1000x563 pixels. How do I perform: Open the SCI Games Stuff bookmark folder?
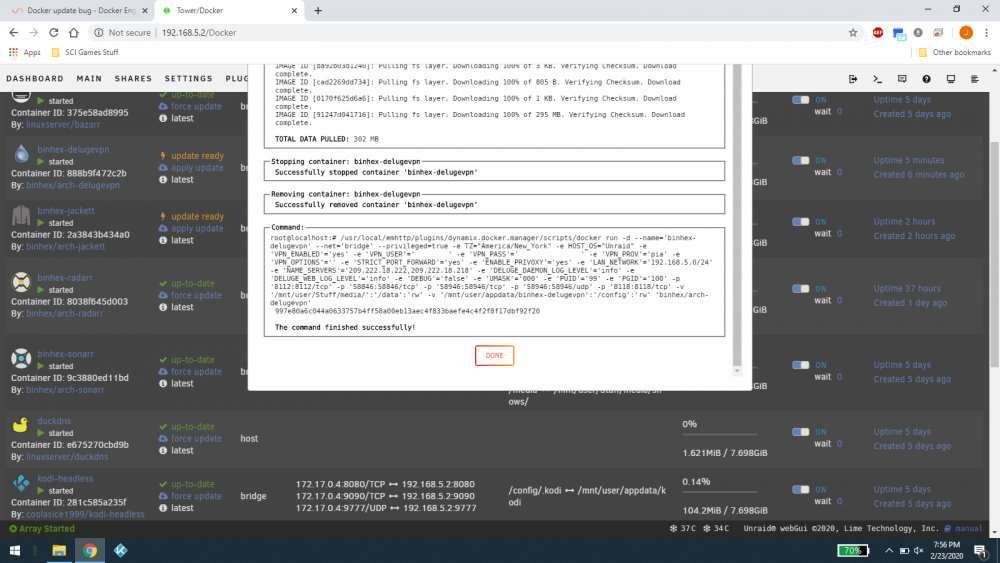coord(84,52)
